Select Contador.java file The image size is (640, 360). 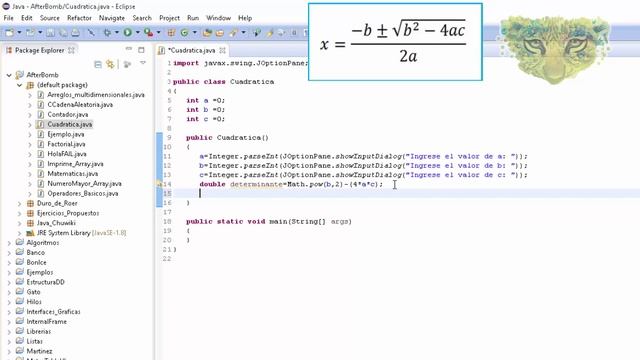pos(67,114)
